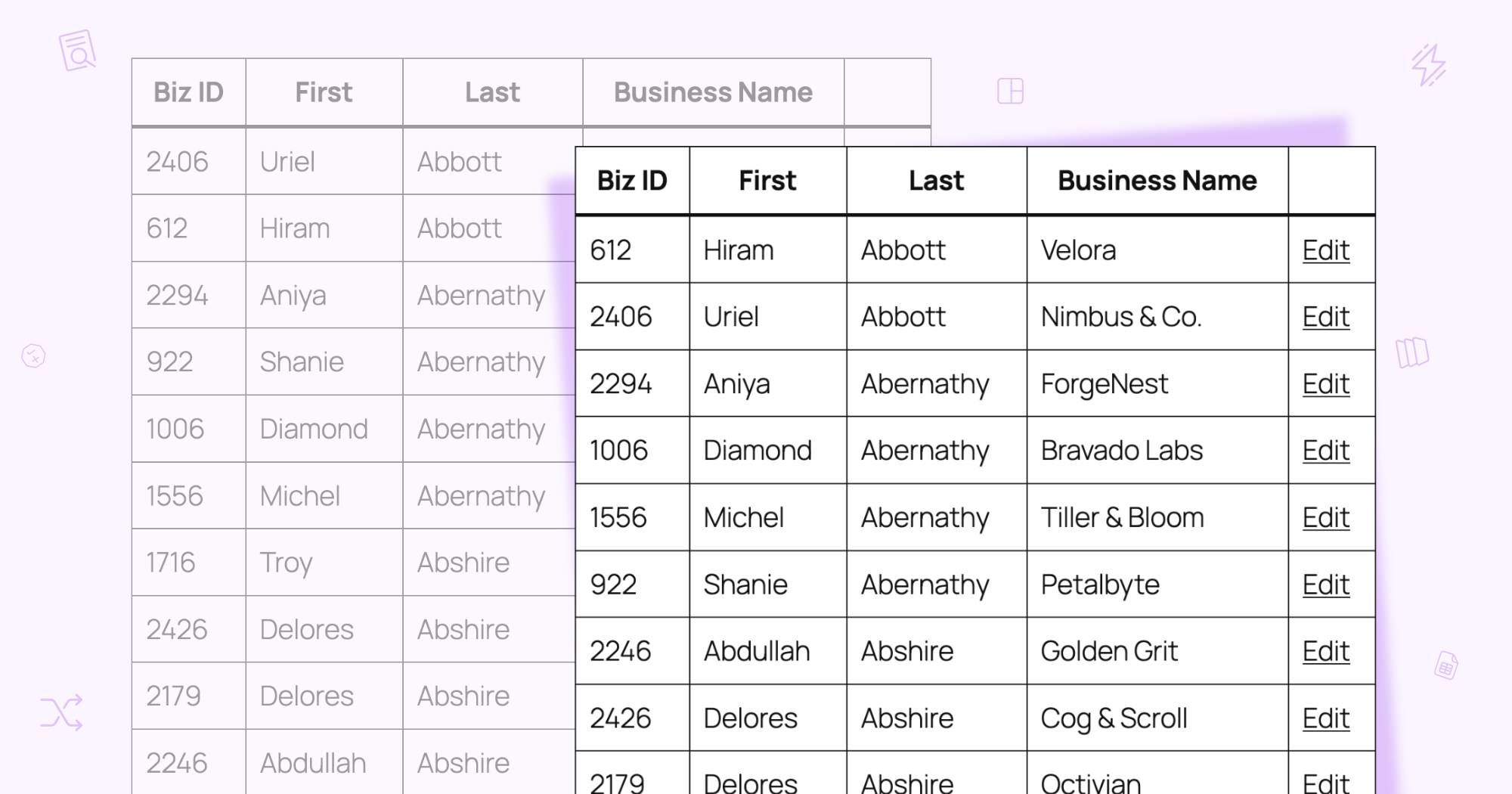
Task: Click the hexagon badge icon on left
Action: (33, 355)
